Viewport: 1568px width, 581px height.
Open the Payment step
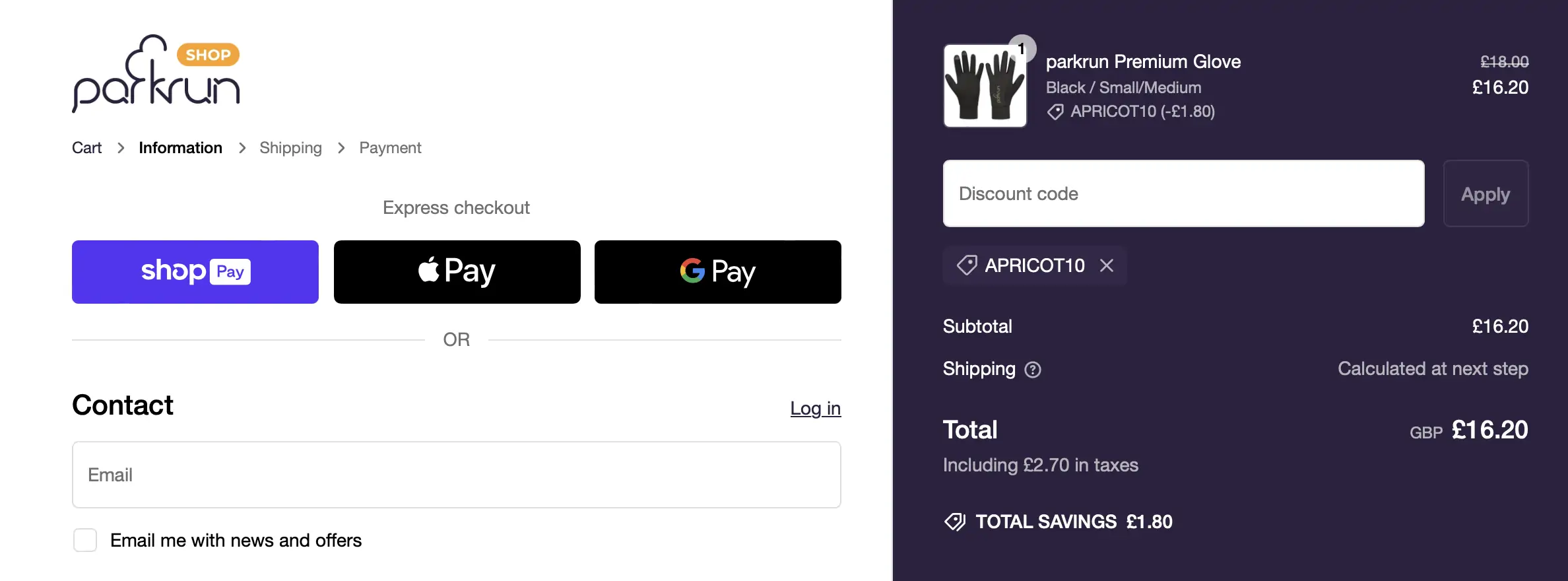pyautogui.click(x=389, y=148)
